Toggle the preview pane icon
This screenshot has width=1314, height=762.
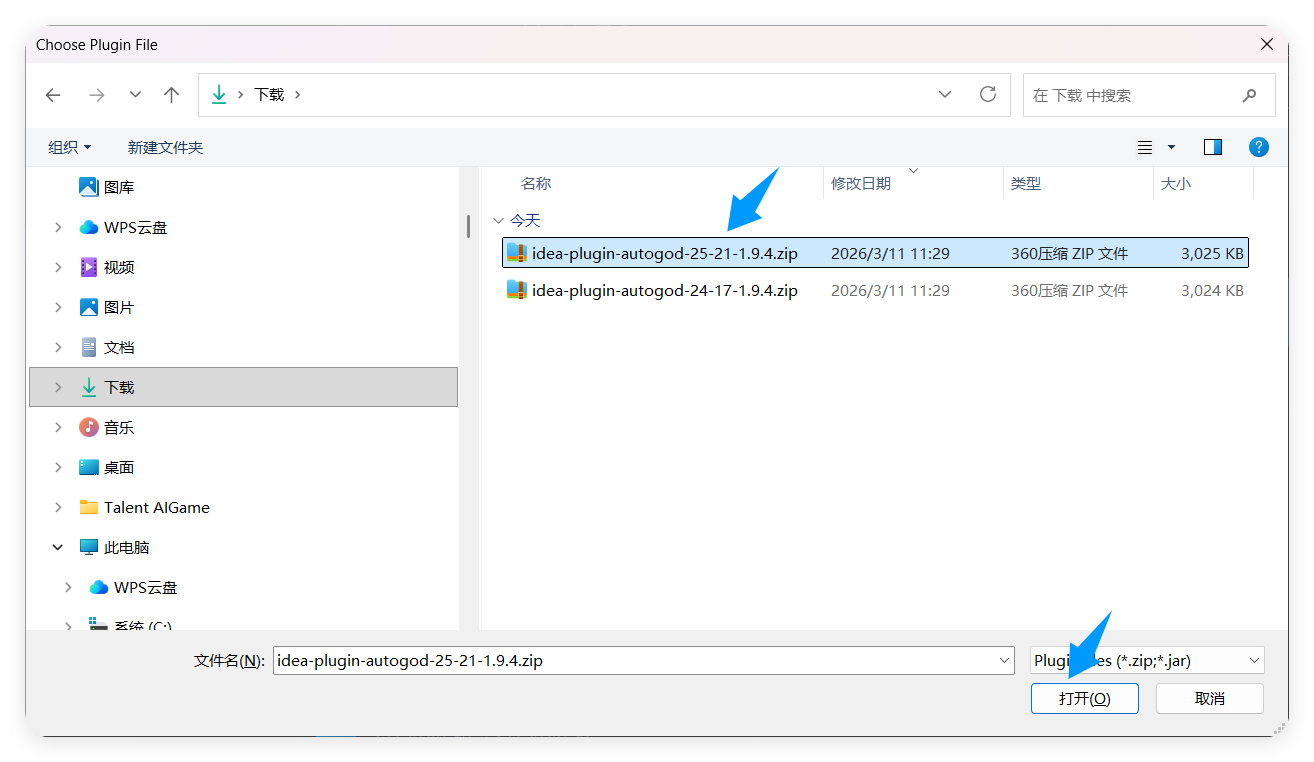click(1213, 147)
